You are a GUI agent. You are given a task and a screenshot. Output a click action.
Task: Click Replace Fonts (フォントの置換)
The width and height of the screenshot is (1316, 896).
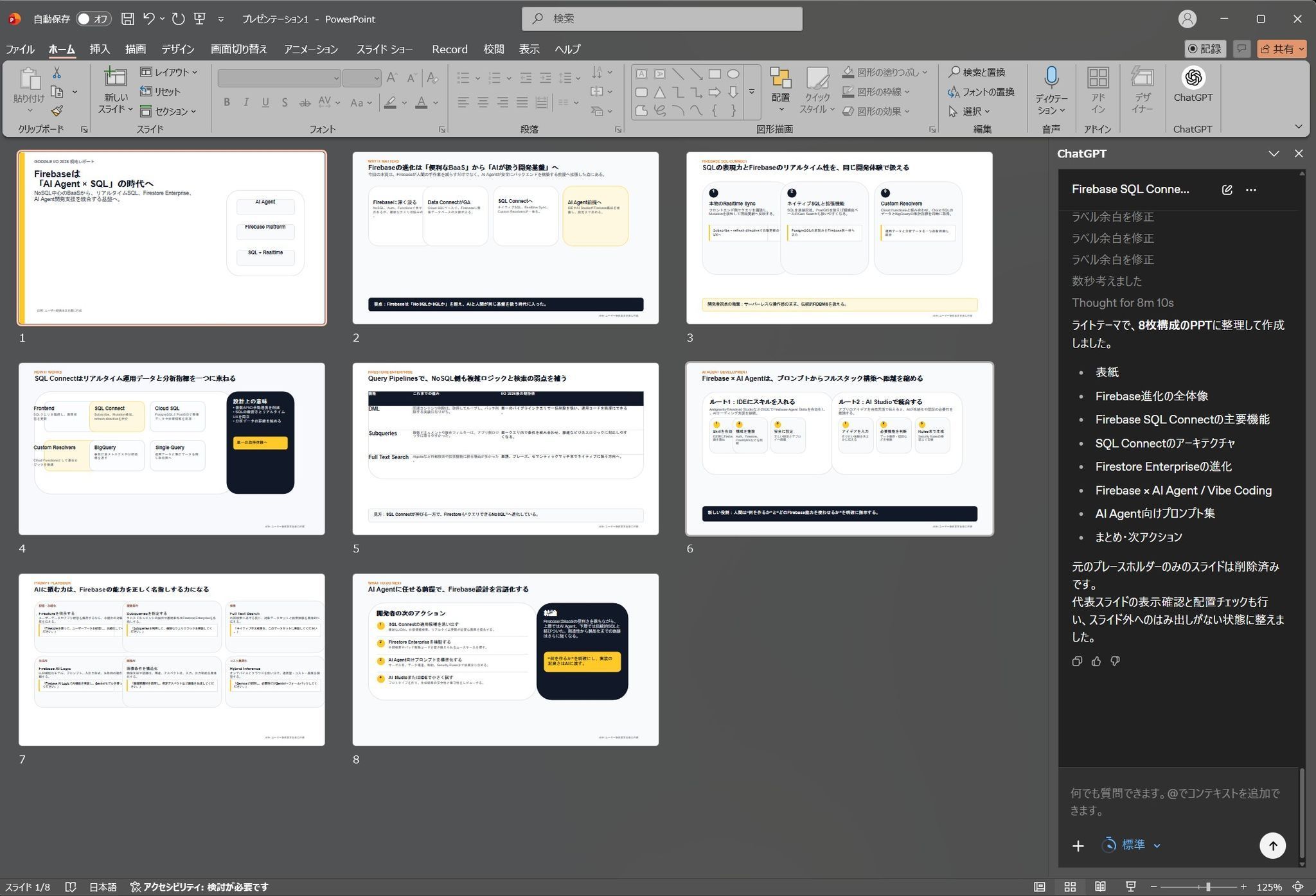981,92
